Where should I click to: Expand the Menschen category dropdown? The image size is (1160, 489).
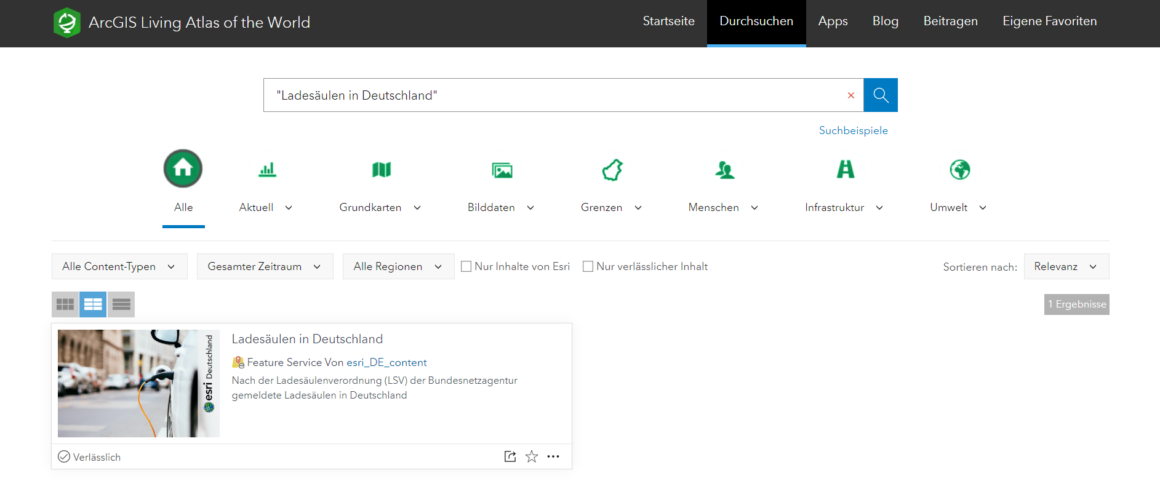point(755,208)
